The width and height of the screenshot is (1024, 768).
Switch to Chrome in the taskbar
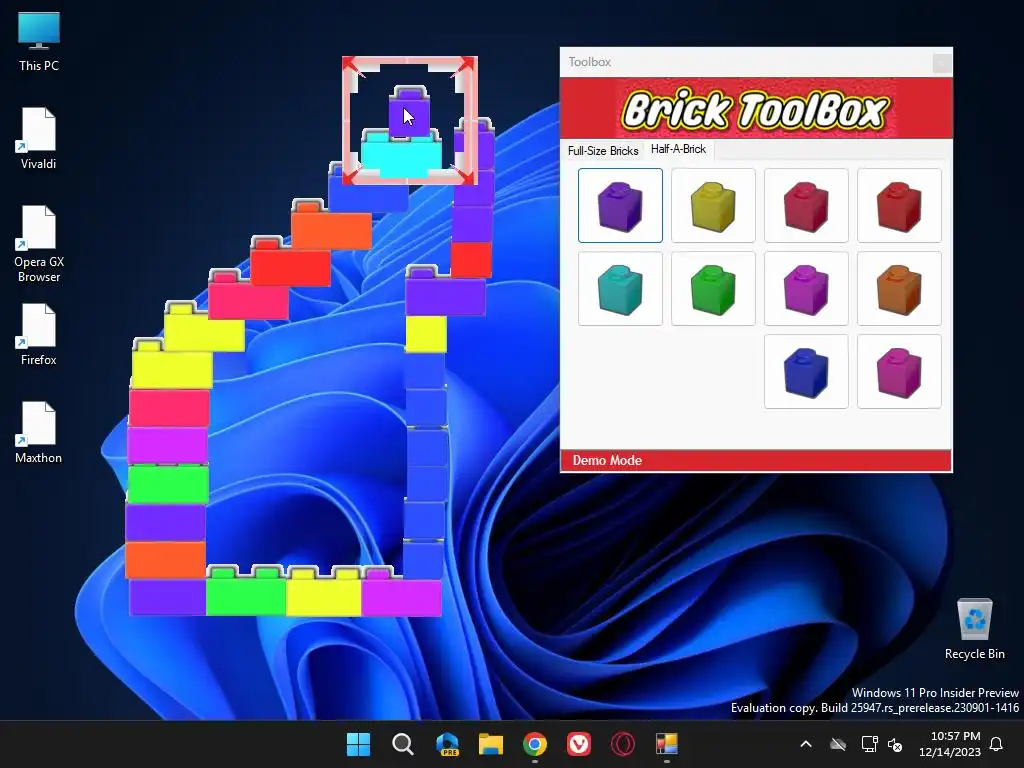[535, 744]
